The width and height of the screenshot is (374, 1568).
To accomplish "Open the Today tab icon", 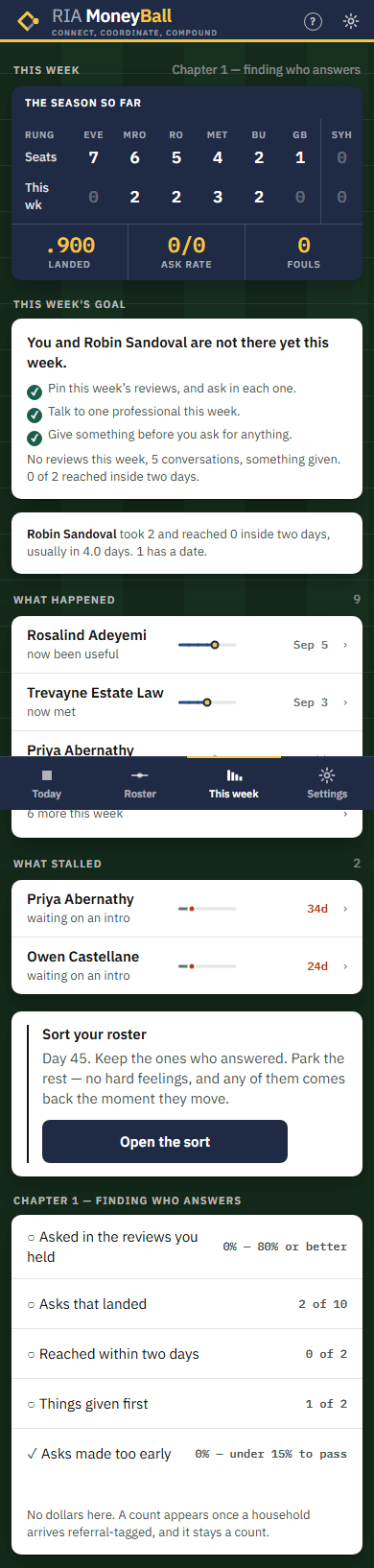I will [x=46, y=775].
